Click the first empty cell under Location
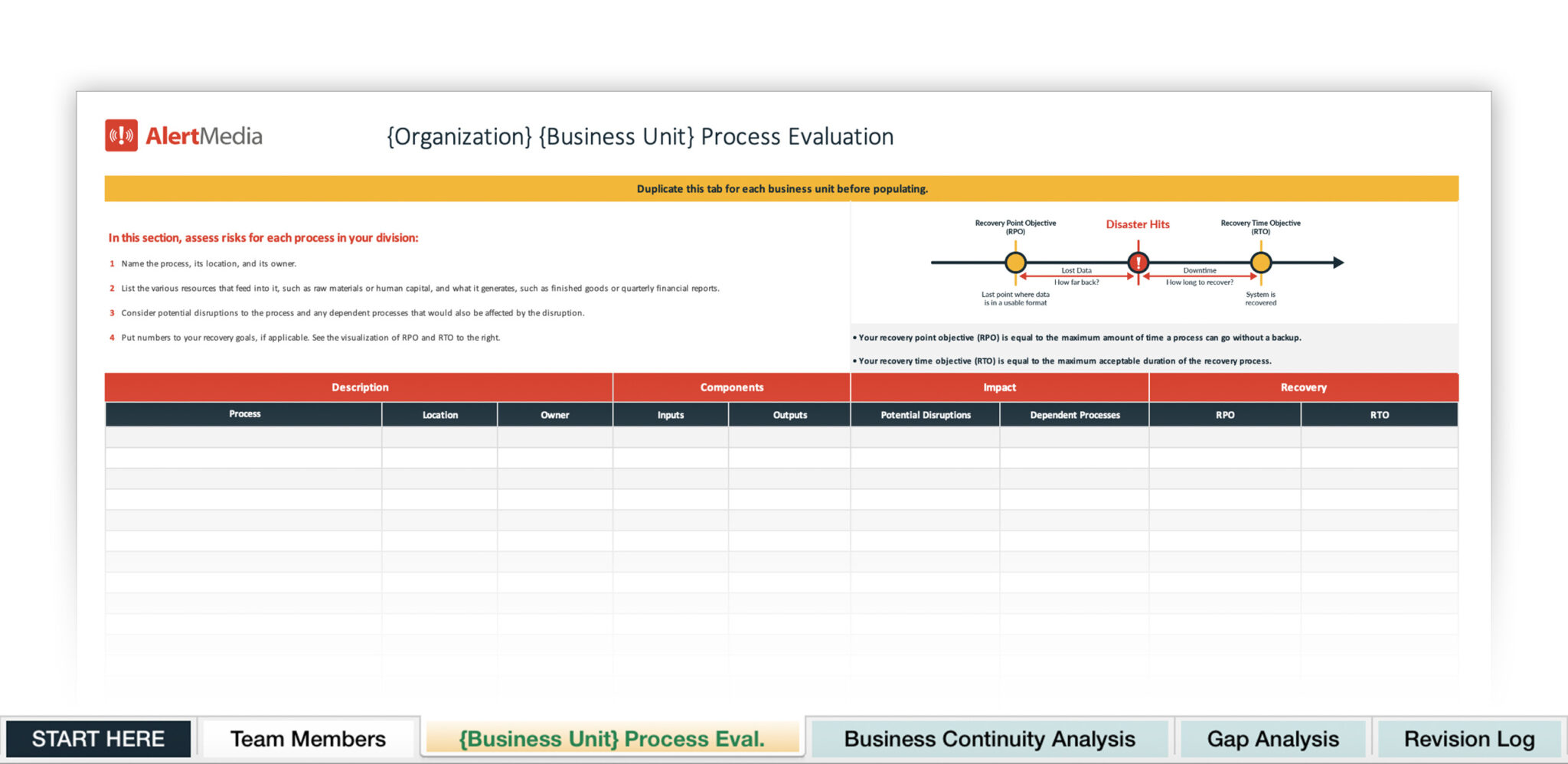1568x764 pixels. pyautogui.click(x=440, y=436)
